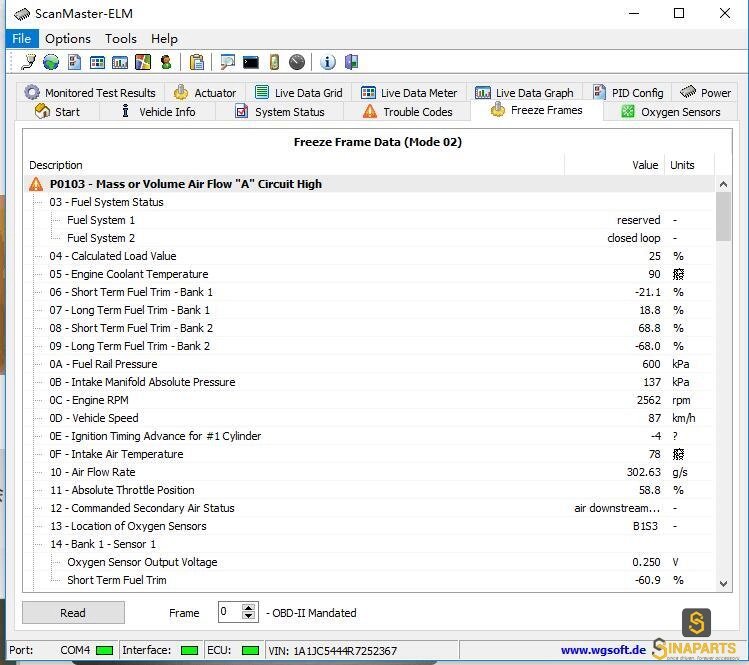The width and height of the screenshot is (749, 665).
Task: Select the Oxygen Sensor Output Voltage row
Action: point(370,562)
